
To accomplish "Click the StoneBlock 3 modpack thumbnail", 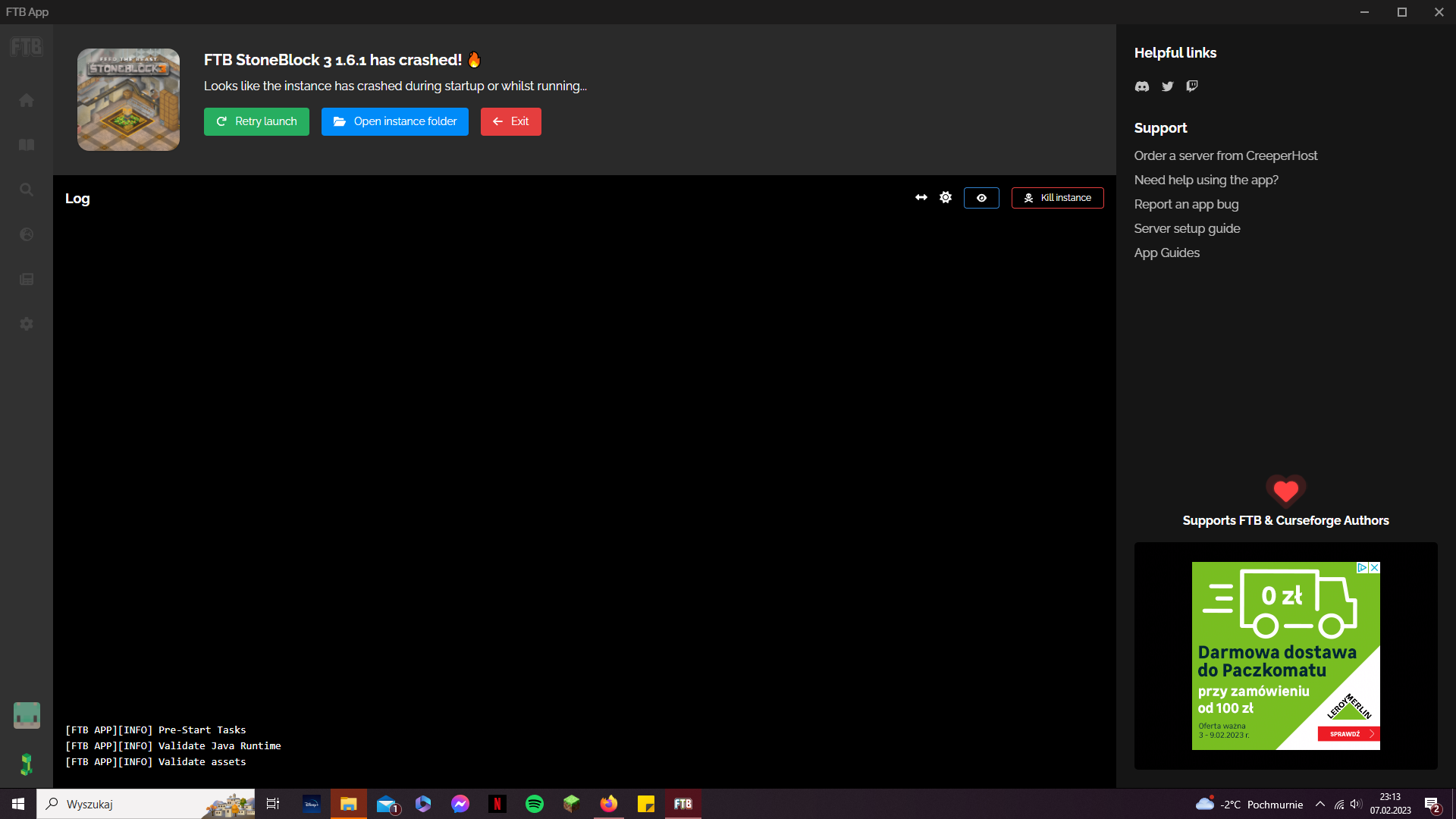I will click(128, 99).
